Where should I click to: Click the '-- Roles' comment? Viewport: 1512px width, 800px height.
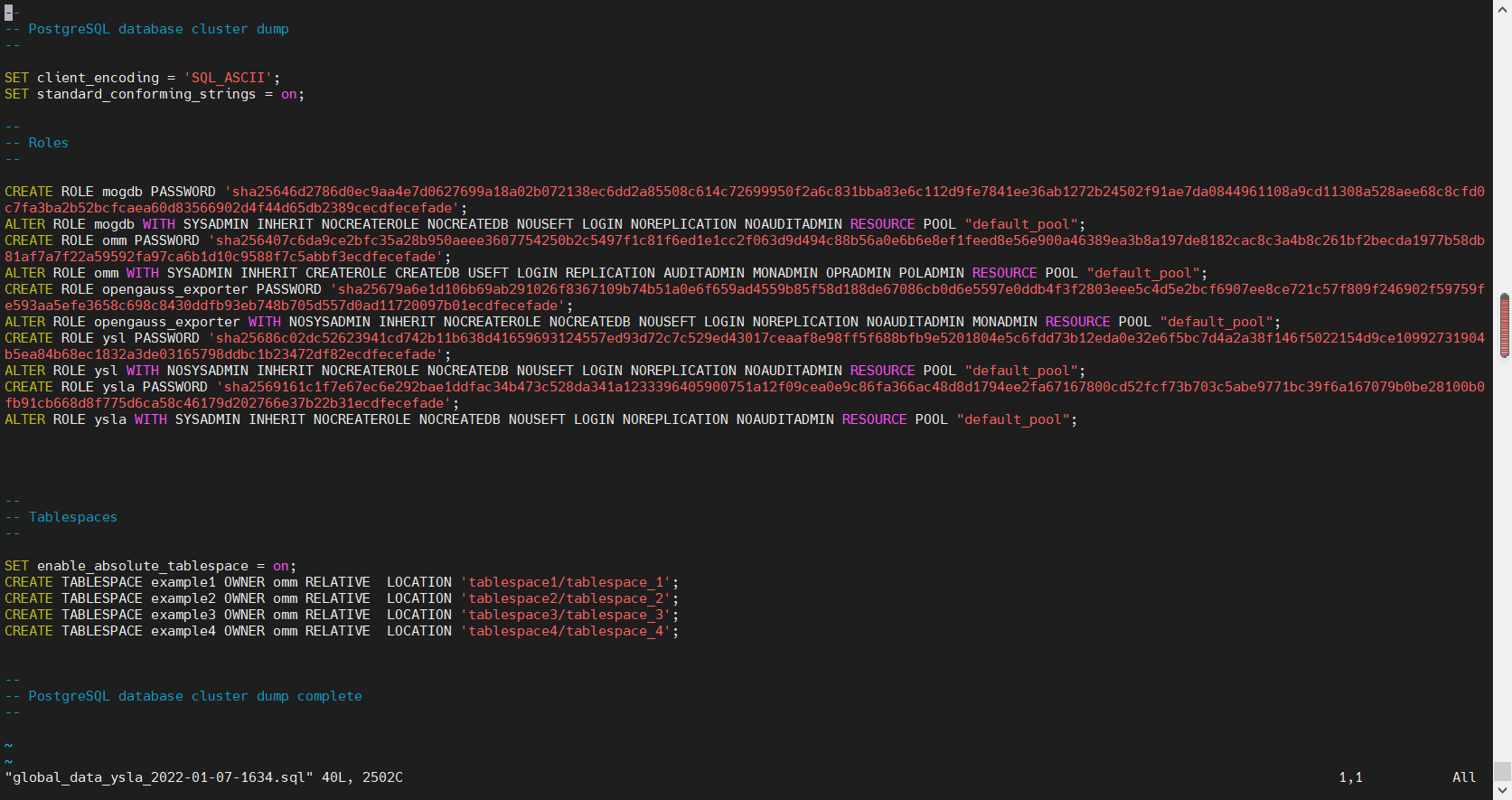37,143
